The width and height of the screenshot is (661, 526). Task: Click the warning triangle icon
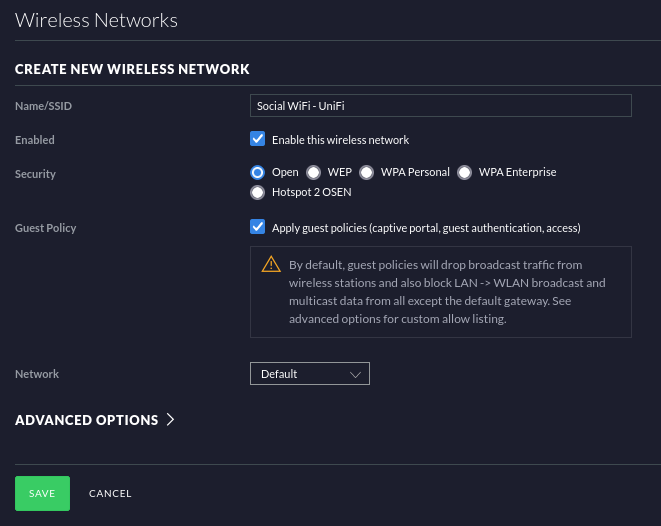(271, 265)
